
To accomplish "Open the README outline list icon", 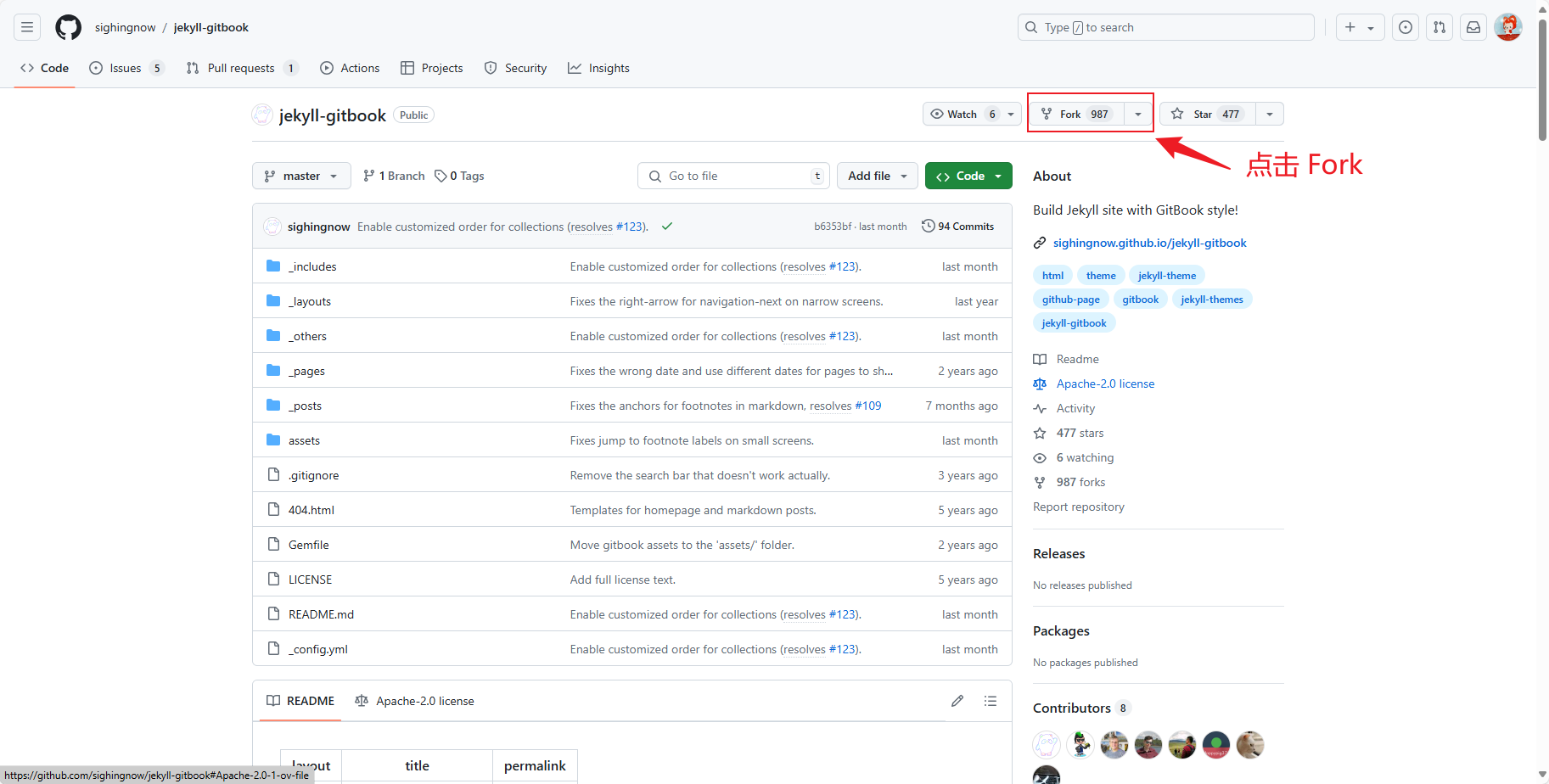I will [991, 701].
